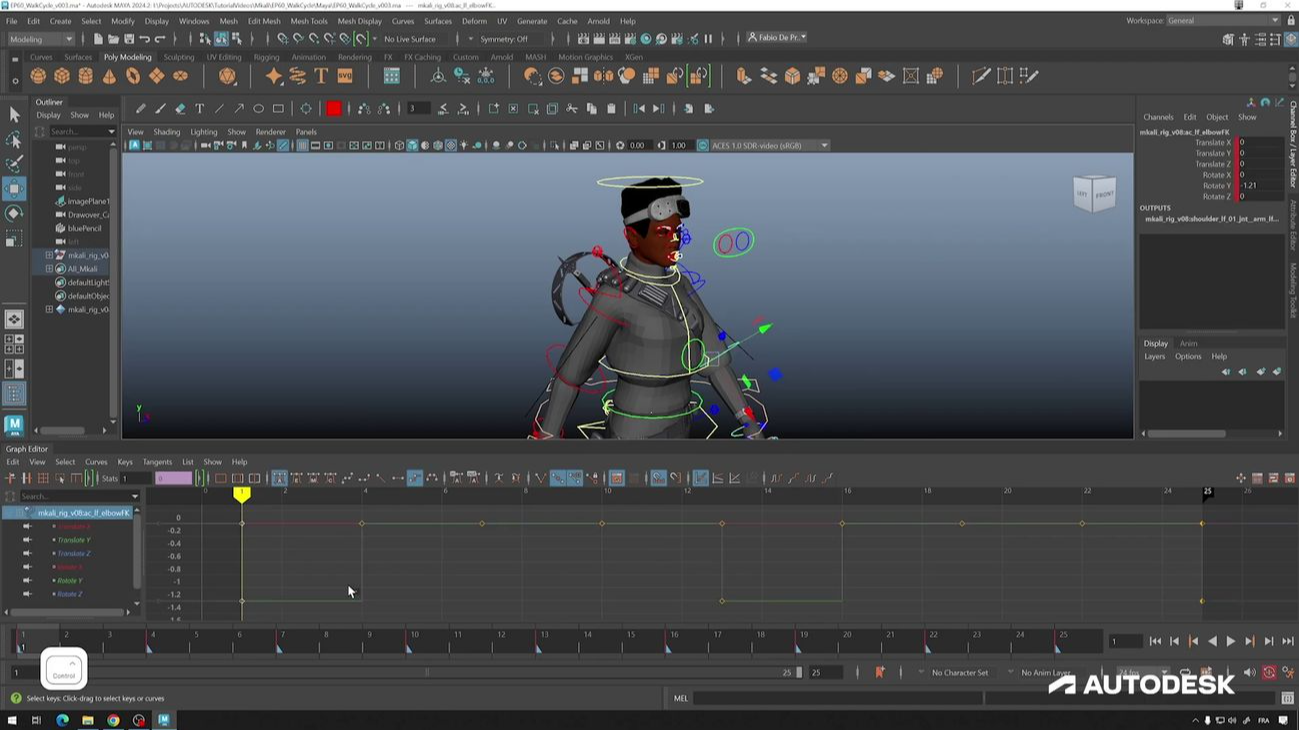Create a polygon cube from the Poly Modeling shelf

tap(60, 77)
